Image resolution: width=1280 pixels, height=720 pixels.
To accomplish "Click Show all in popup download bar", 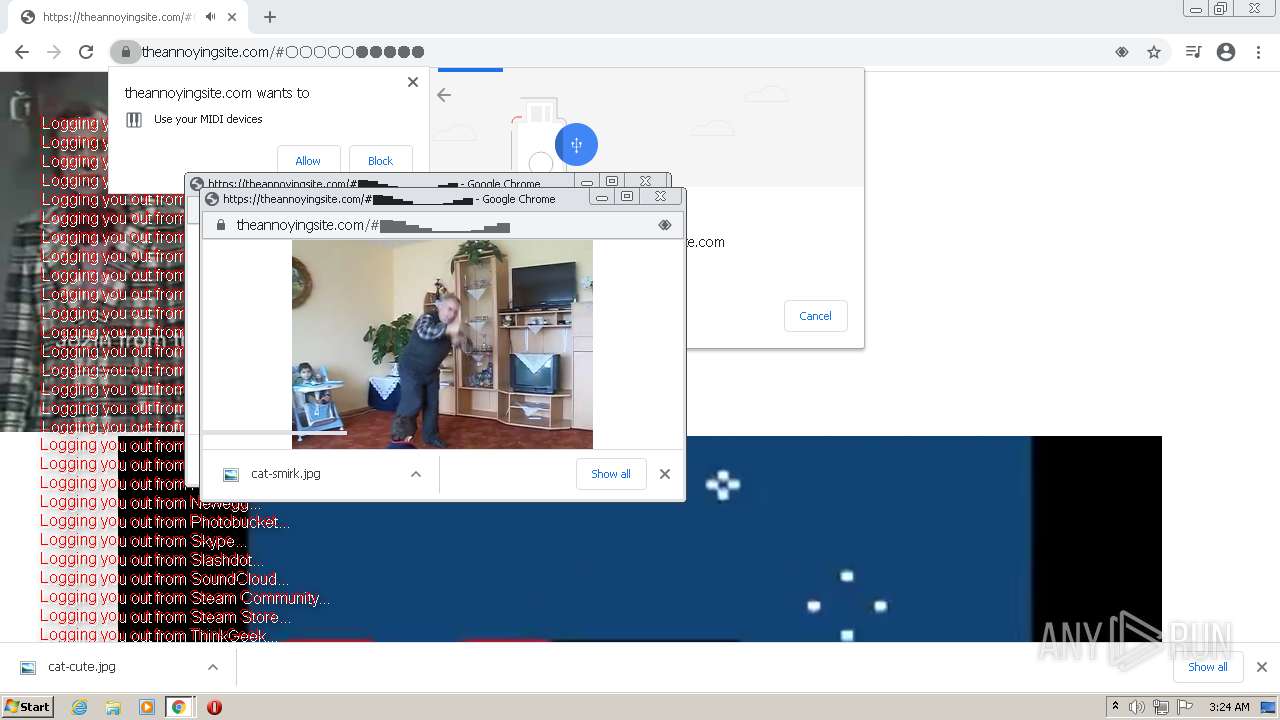I will pos(611,474).
